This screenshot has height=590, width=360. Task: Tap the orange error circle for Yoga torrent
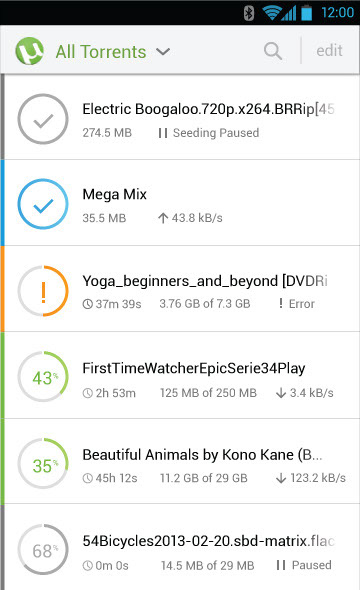tap(43, 290)
